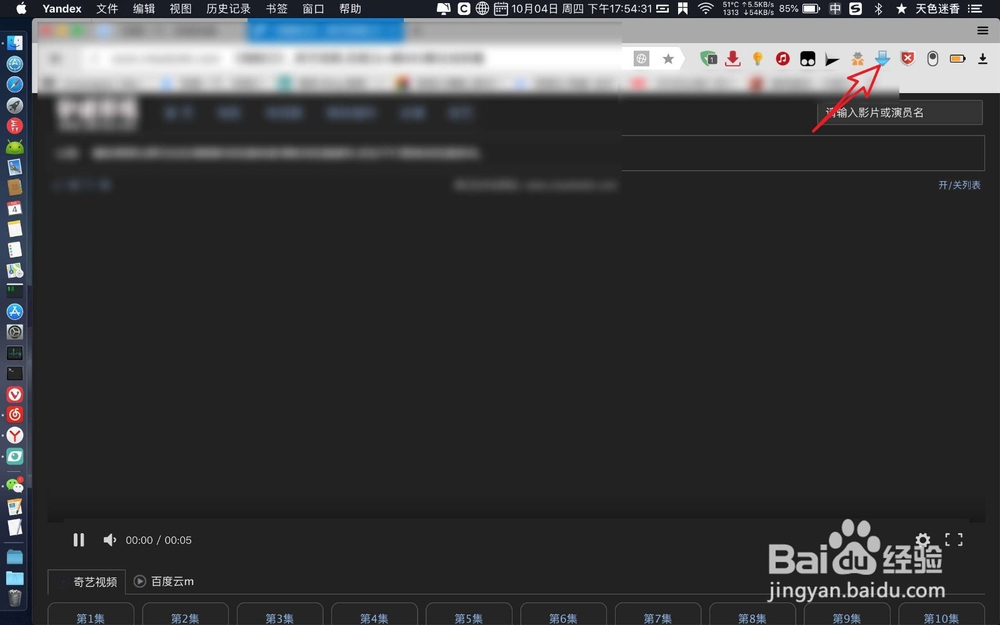Open the 编辑 menu
The width and height of the screenshot is (1000, 625).
tap(144, 8)
